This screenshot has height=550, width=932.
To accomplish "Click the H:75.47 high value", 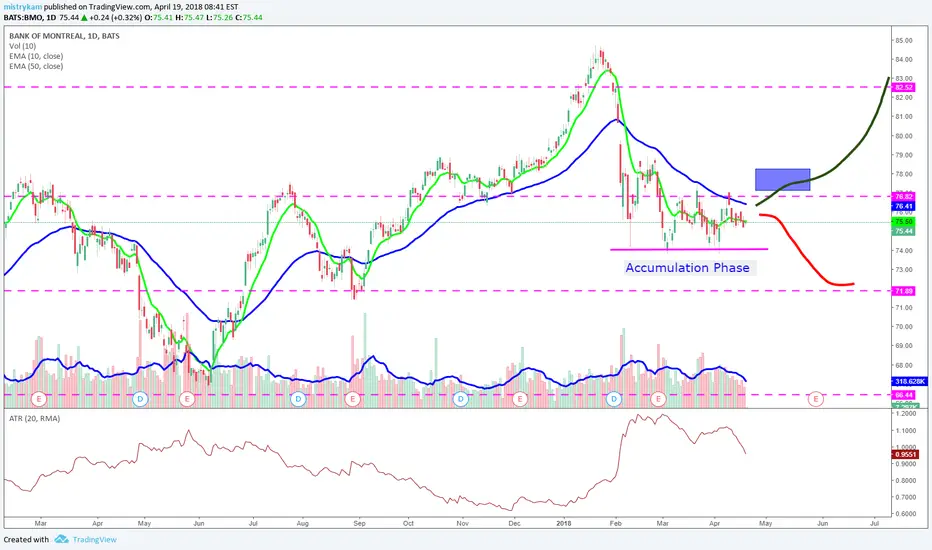I will point(190,17).
